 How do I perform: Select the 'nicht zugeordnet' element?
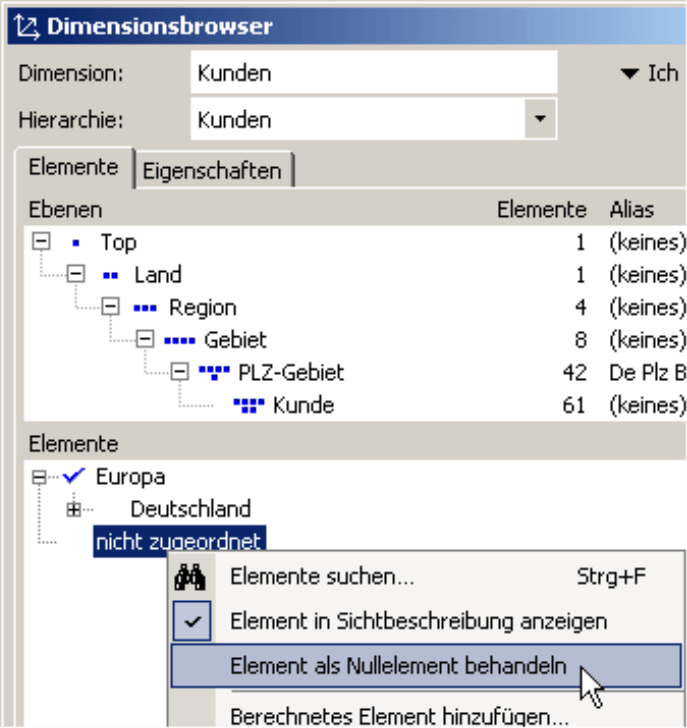tap(178, 542)
